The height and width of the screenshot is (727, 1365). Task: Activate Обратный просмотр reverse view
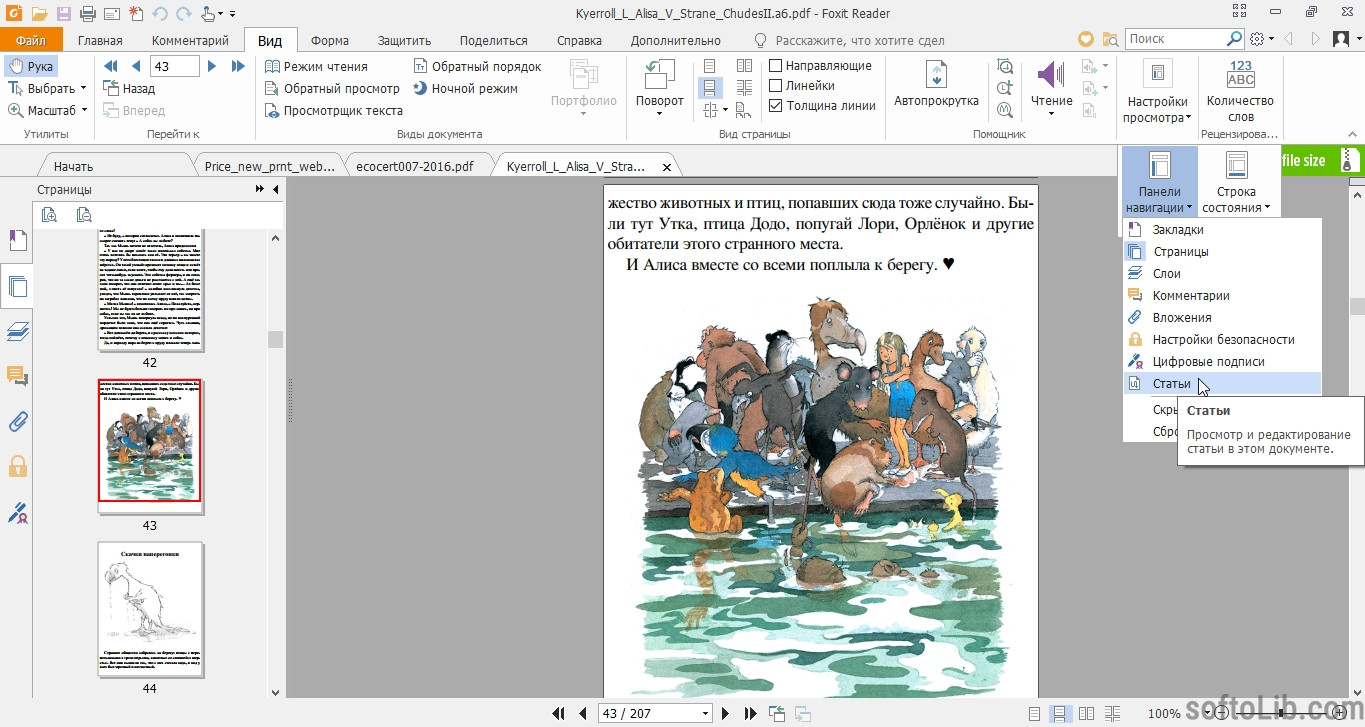[x=332, y=88]
